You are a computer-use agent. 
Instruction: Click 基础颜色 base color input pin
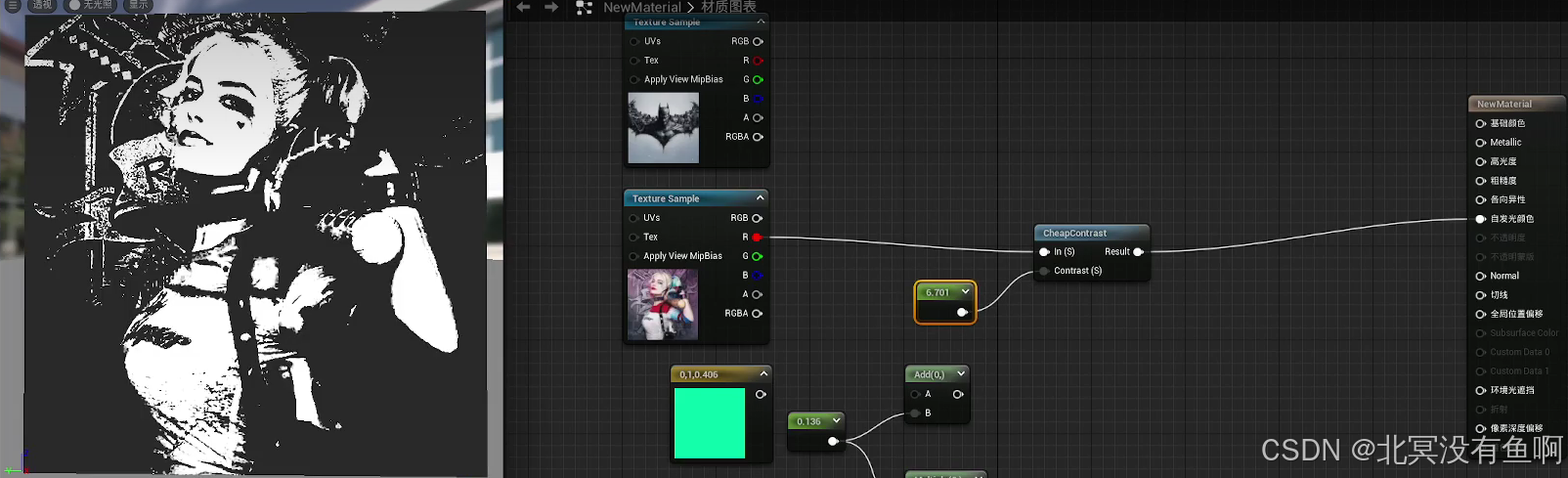pyautogui.click(x=1481, y=124)
